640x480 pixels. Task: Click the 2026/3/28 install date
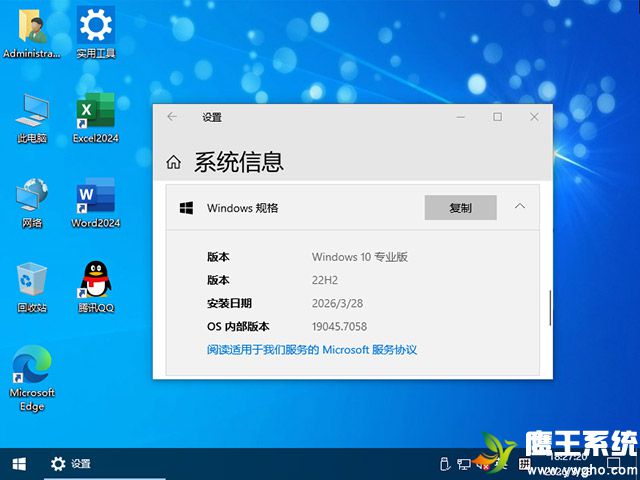pos(337,303)
